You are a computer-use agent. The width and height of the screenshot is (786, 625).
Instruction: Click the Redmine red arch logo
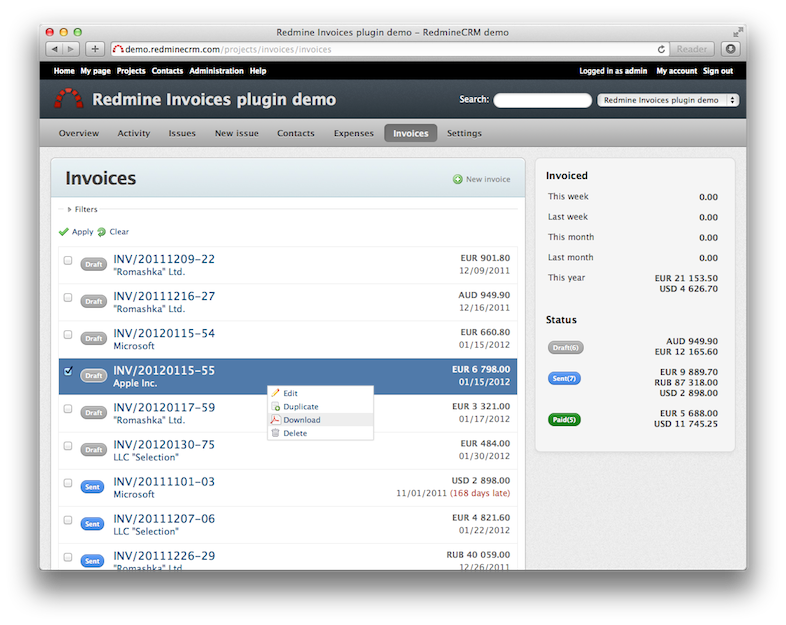(68, 99)
